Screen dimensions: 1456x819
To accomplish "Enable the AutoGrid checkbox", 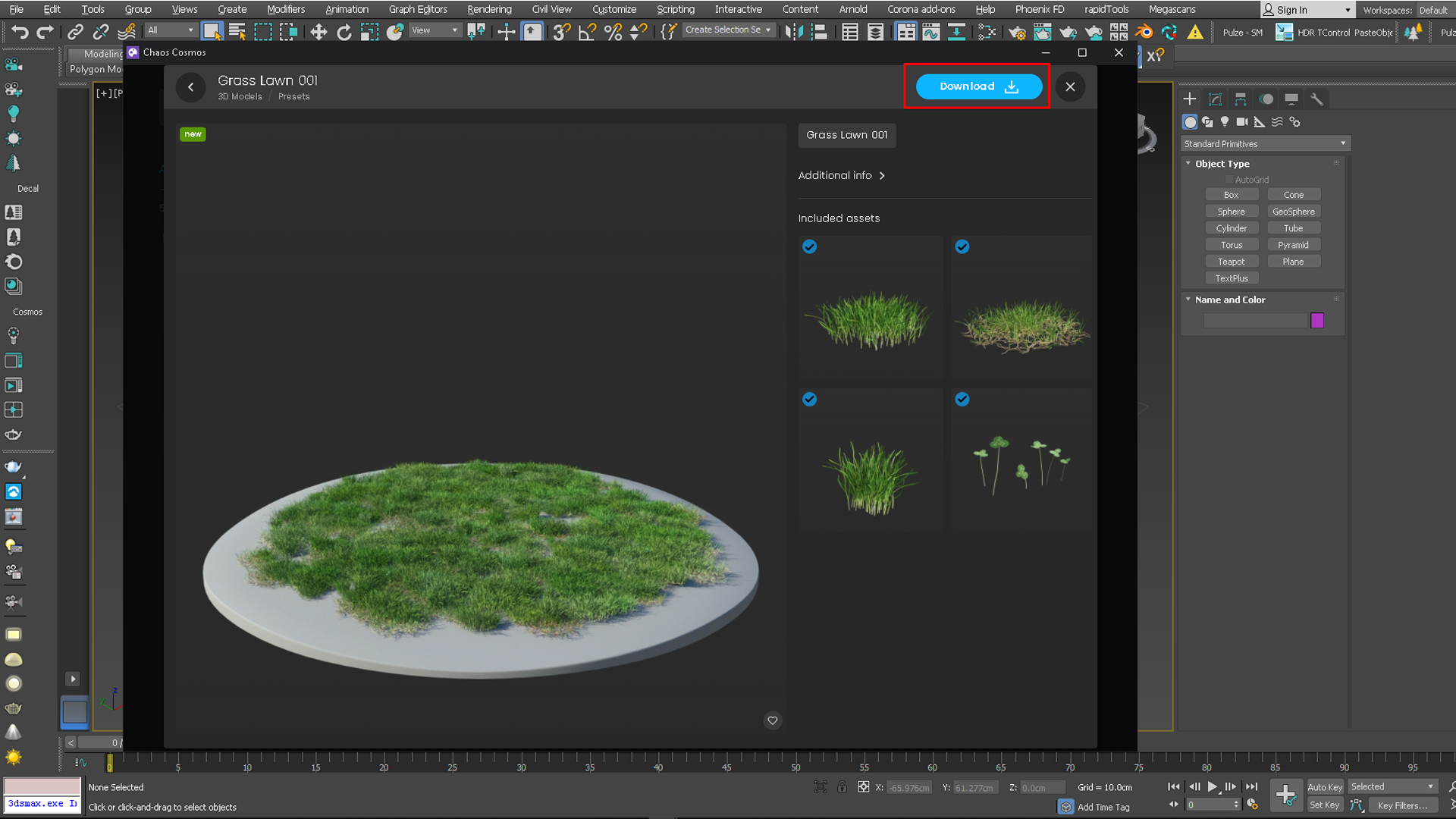I will point(1229,180).
